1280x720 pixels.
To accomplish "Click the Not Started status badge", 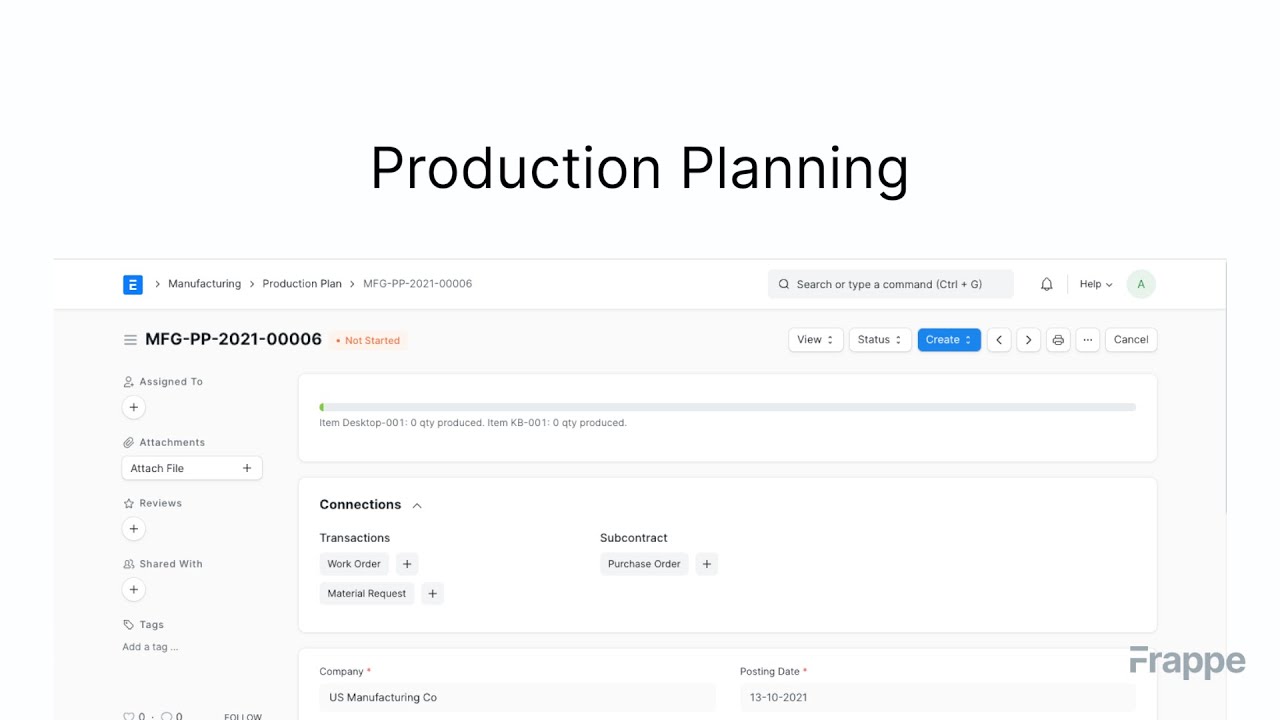I will click(368, 341).
